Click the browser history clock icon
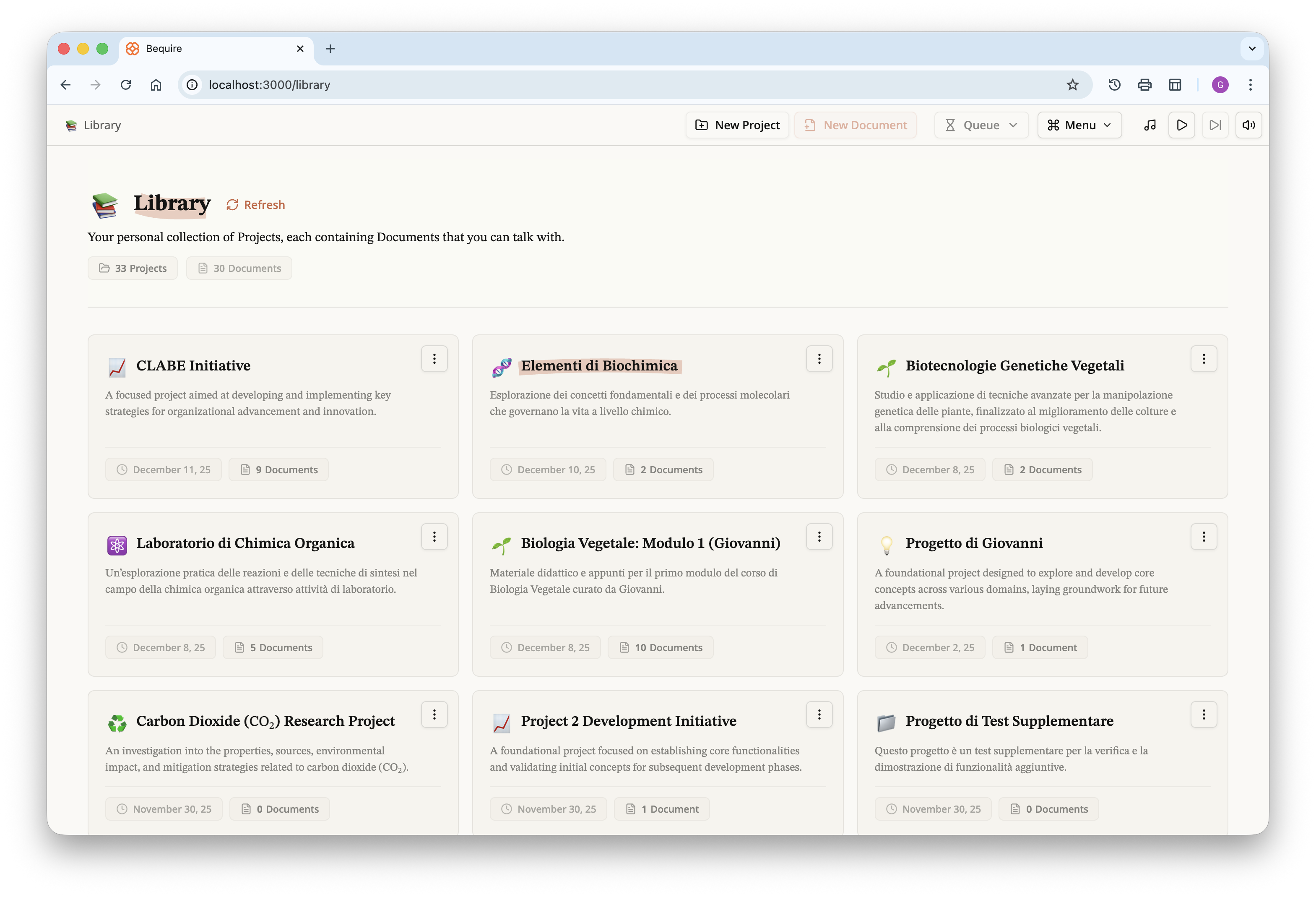Screen dimensions: 1316x897 (1114, 85)
